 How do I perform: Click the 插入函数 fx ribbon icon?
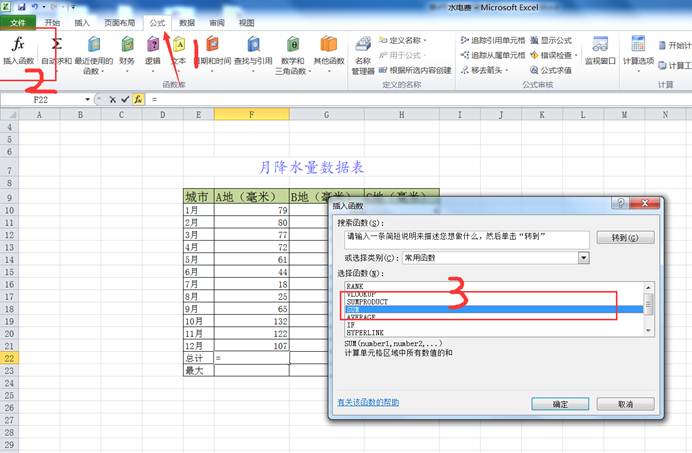pos(18,46)
